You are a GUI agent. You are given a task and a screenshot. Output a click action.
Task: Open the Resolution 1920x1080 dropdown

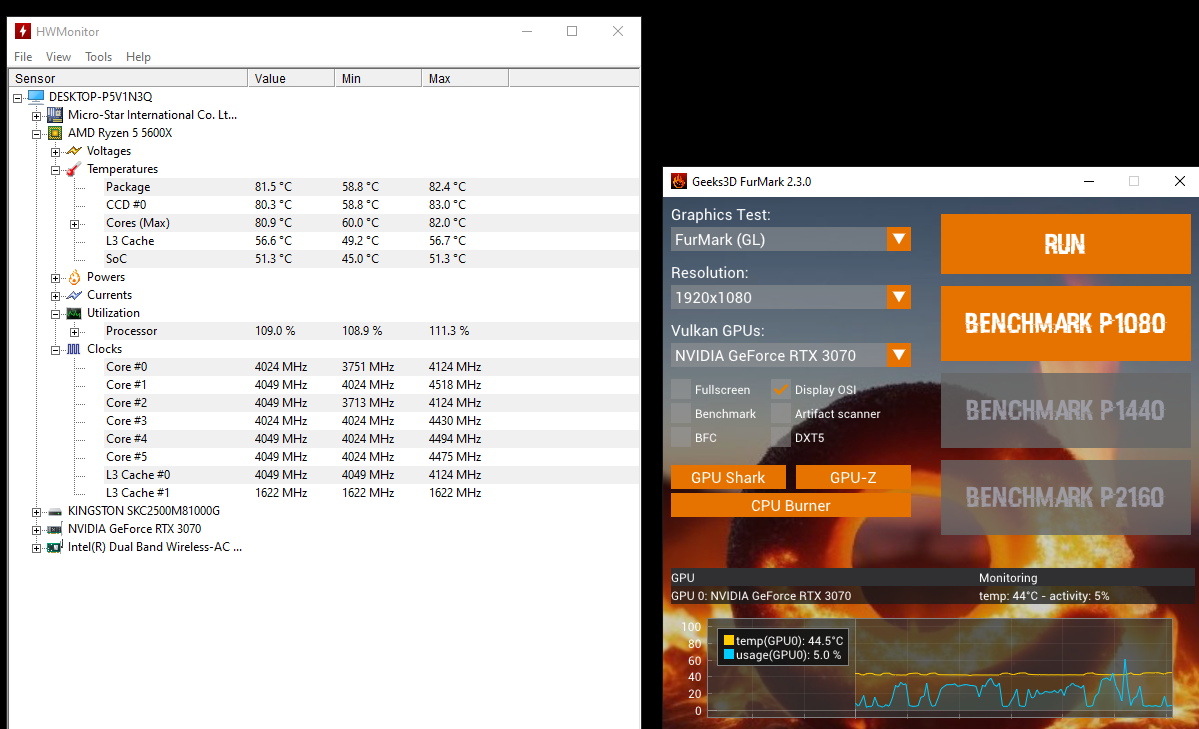[x=791, y=298]
